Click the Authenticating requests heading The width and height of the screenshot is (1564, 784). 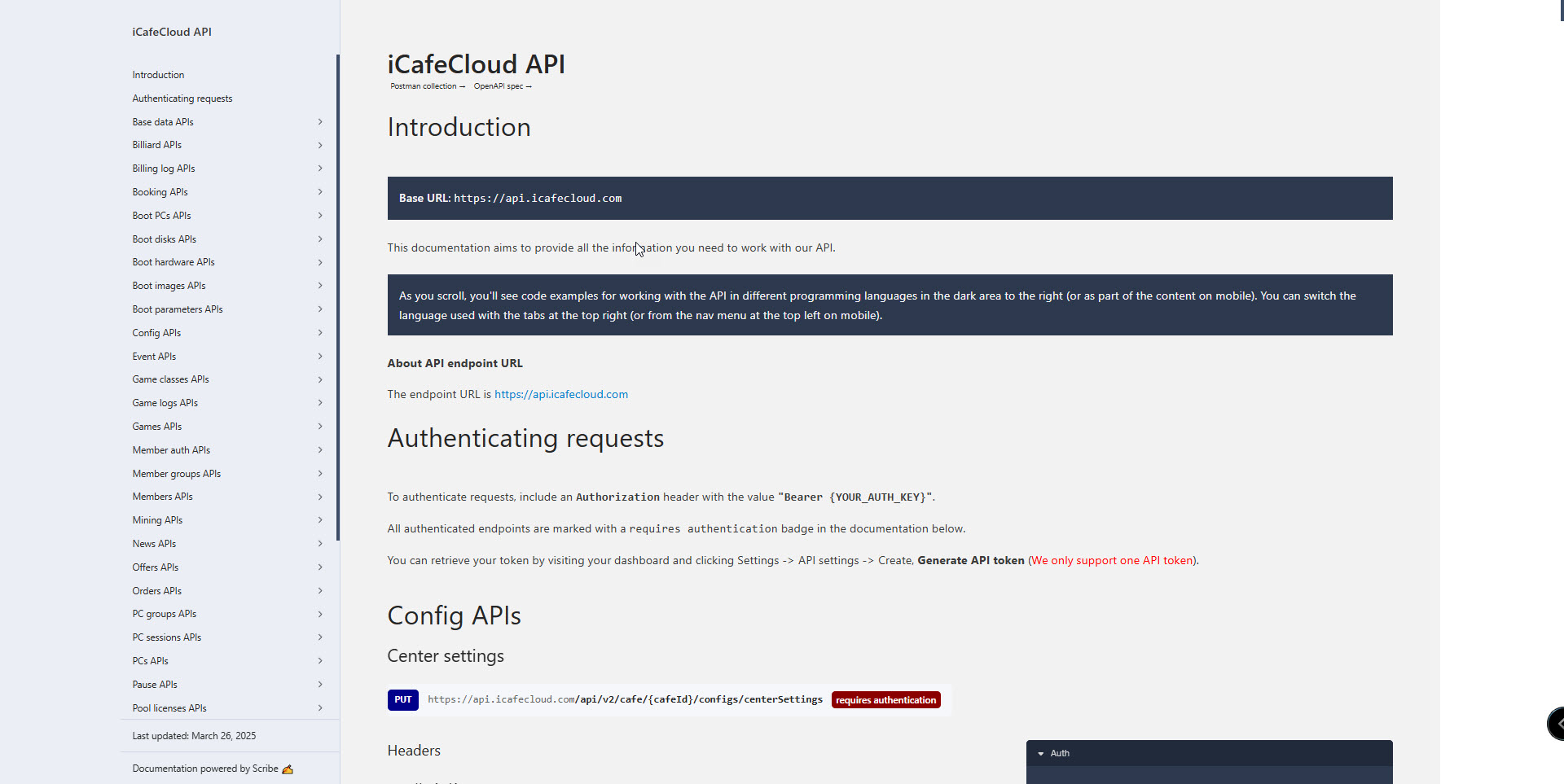coord(525,438)
